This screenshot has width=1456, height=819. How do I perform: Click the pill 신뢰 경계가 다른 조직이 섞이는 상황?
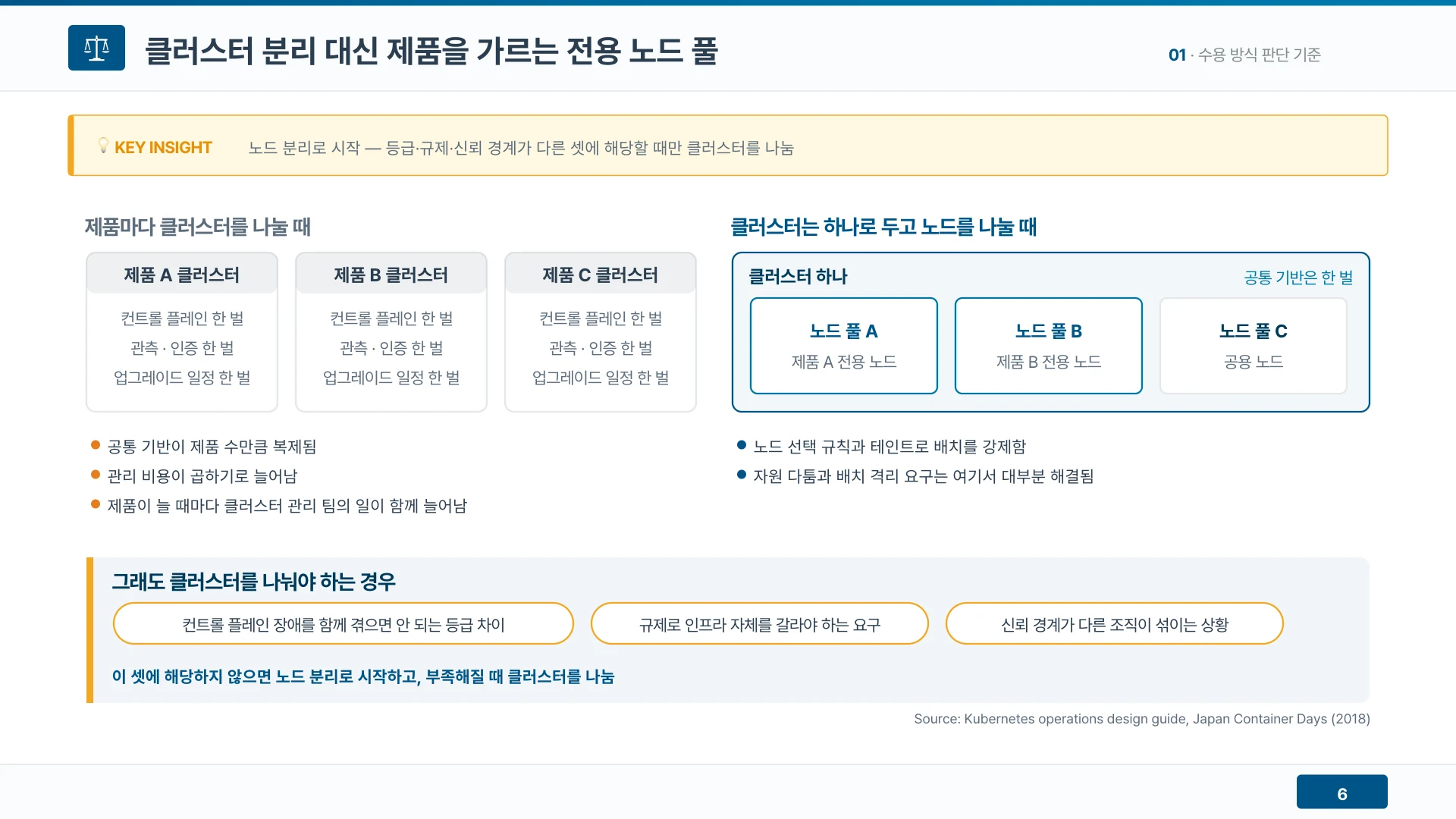1115,623
